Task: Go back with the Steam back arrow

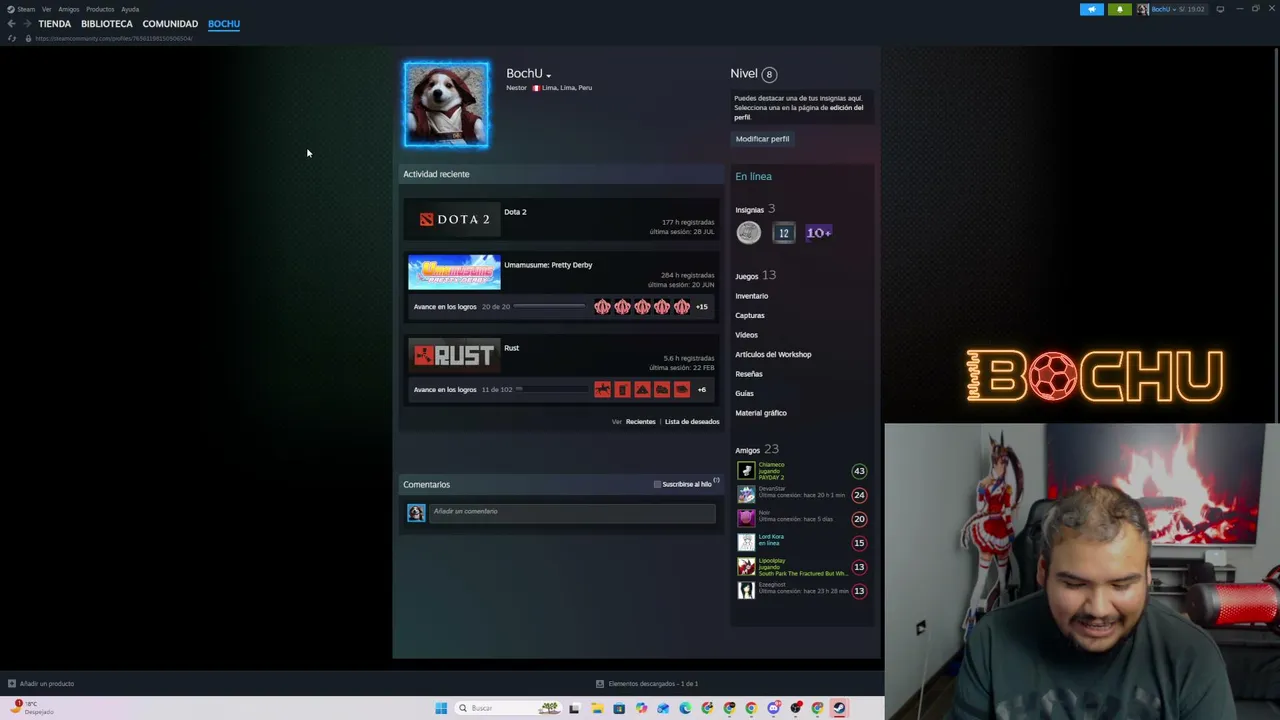Action: 11,24
